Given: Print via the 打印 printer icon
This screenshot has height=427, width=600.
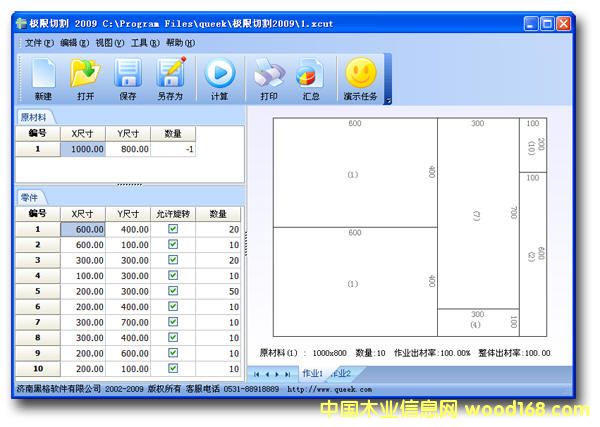Looking at the screenshot, I should click(x=269, y=78).
